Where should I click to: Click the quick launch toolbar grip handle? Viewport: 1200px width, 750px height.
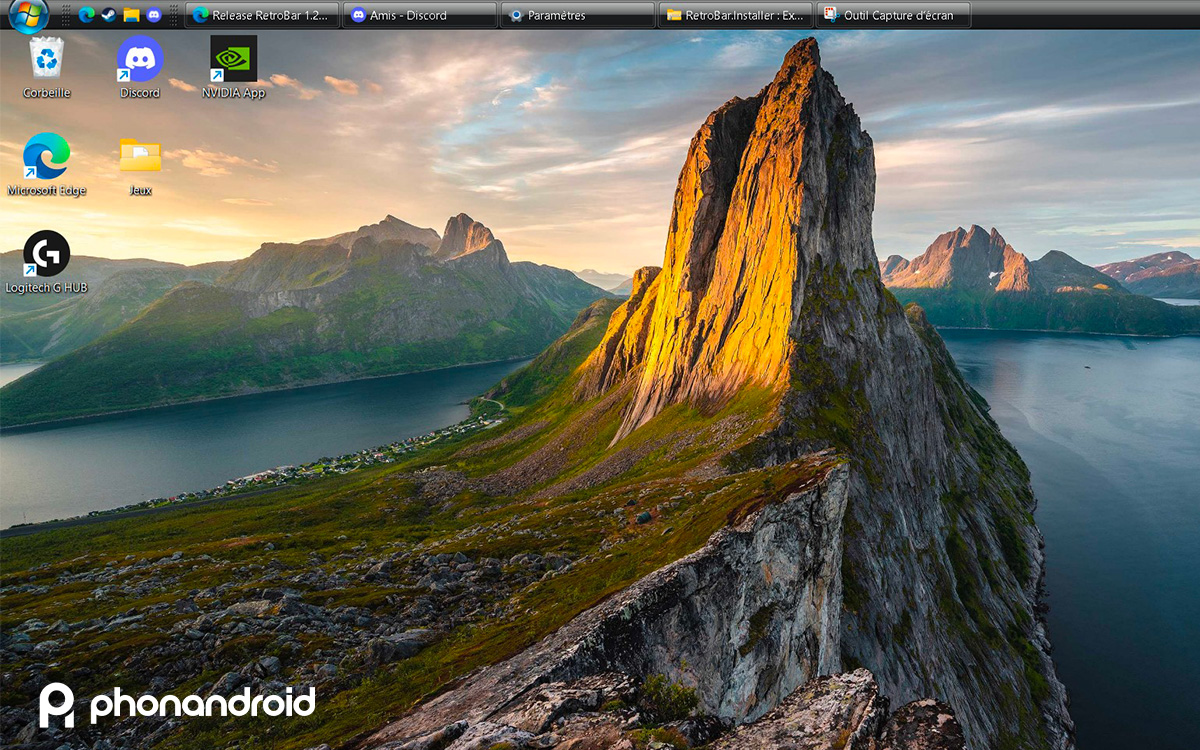click(65, 14)
